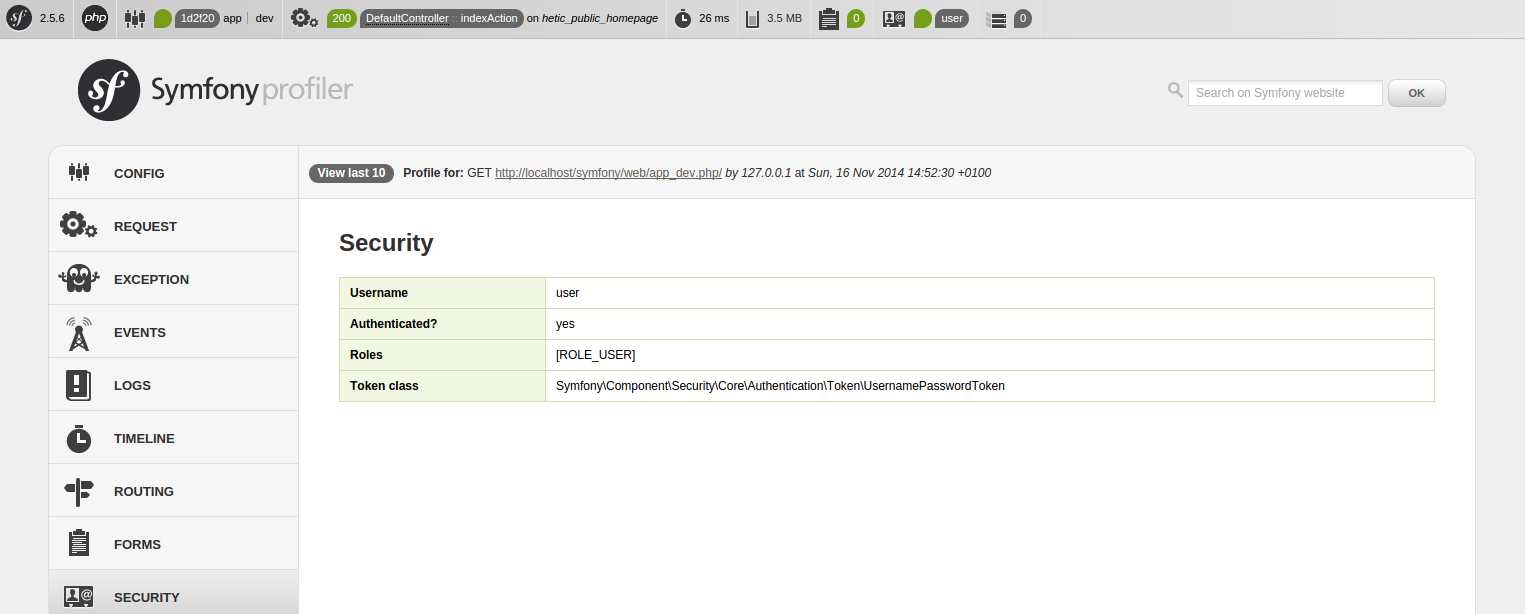Click the PHP icon in the debug toolbar

(x=95, y=18)
